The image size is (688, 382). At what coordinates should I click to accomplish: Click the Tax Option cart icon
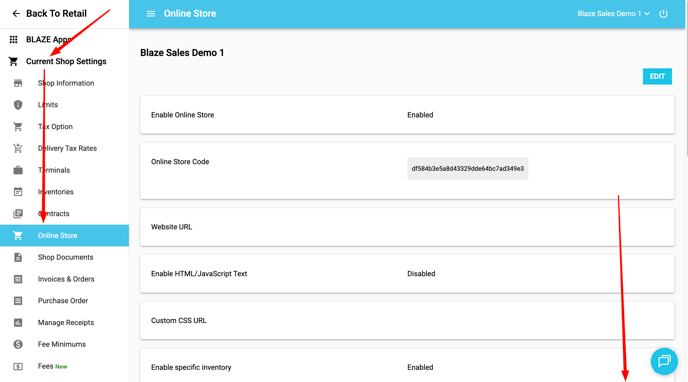(x=18, y=126)
